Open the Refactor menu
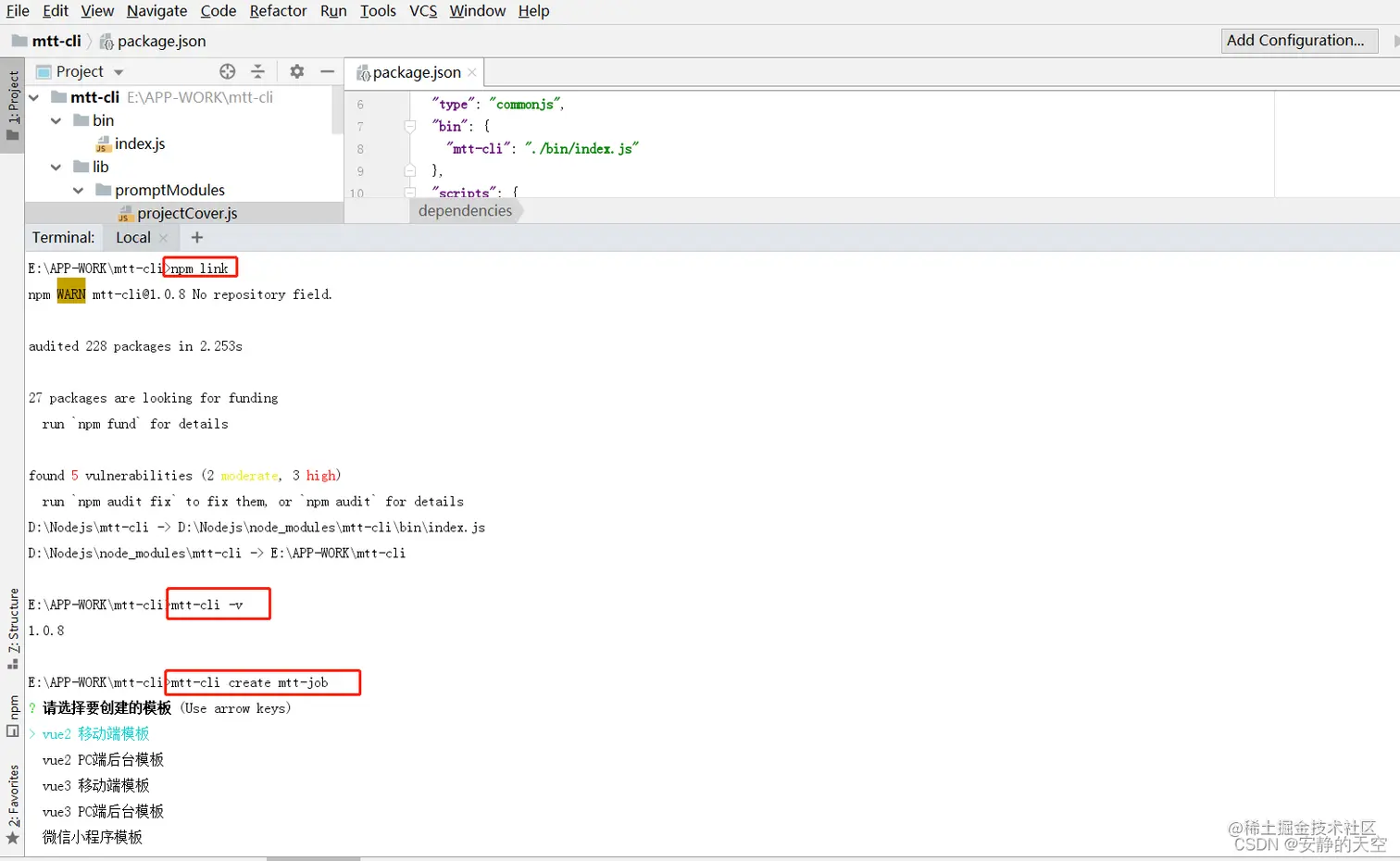1400x861 pixels. pyautogui.click(x=278, y=11)
